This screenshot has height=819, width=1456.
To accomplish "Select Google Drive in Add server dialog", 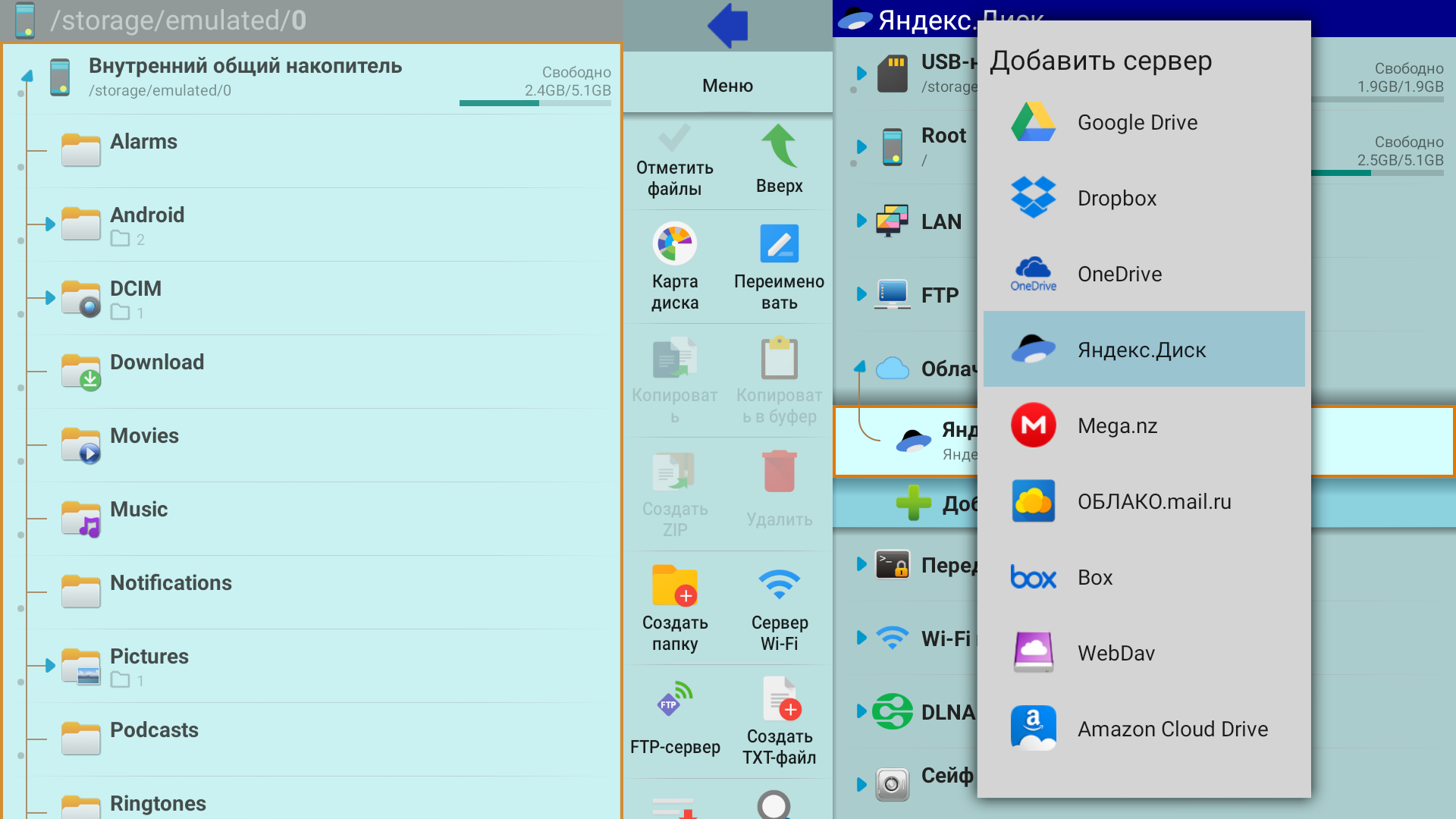I will [x=1144, y=122].
